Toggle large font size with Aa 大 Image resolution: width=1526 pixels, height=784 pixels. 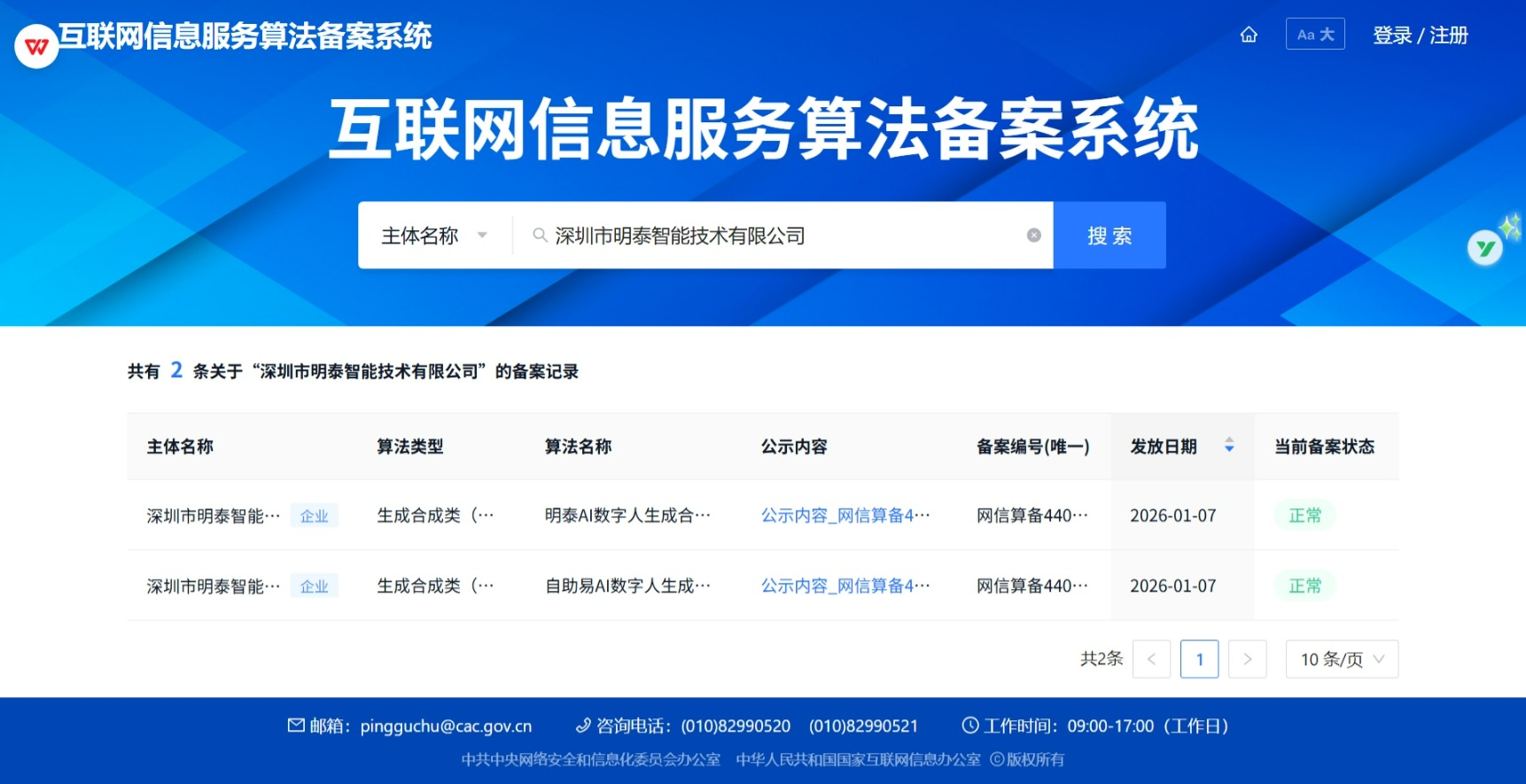[1315, 35]
